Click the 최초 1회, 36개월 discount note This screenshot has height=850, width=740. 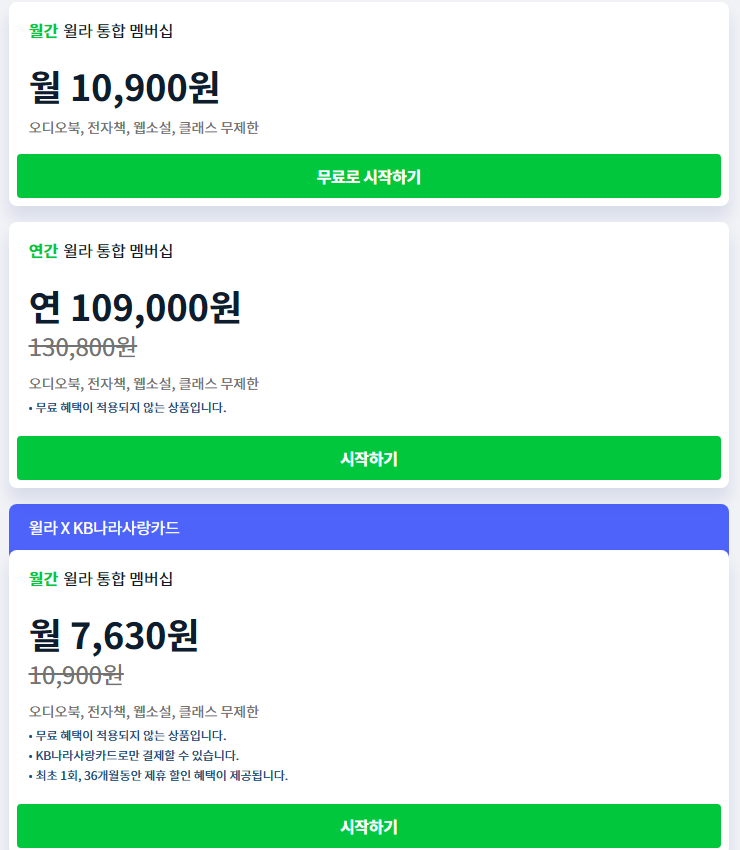(x=158, y=775)
